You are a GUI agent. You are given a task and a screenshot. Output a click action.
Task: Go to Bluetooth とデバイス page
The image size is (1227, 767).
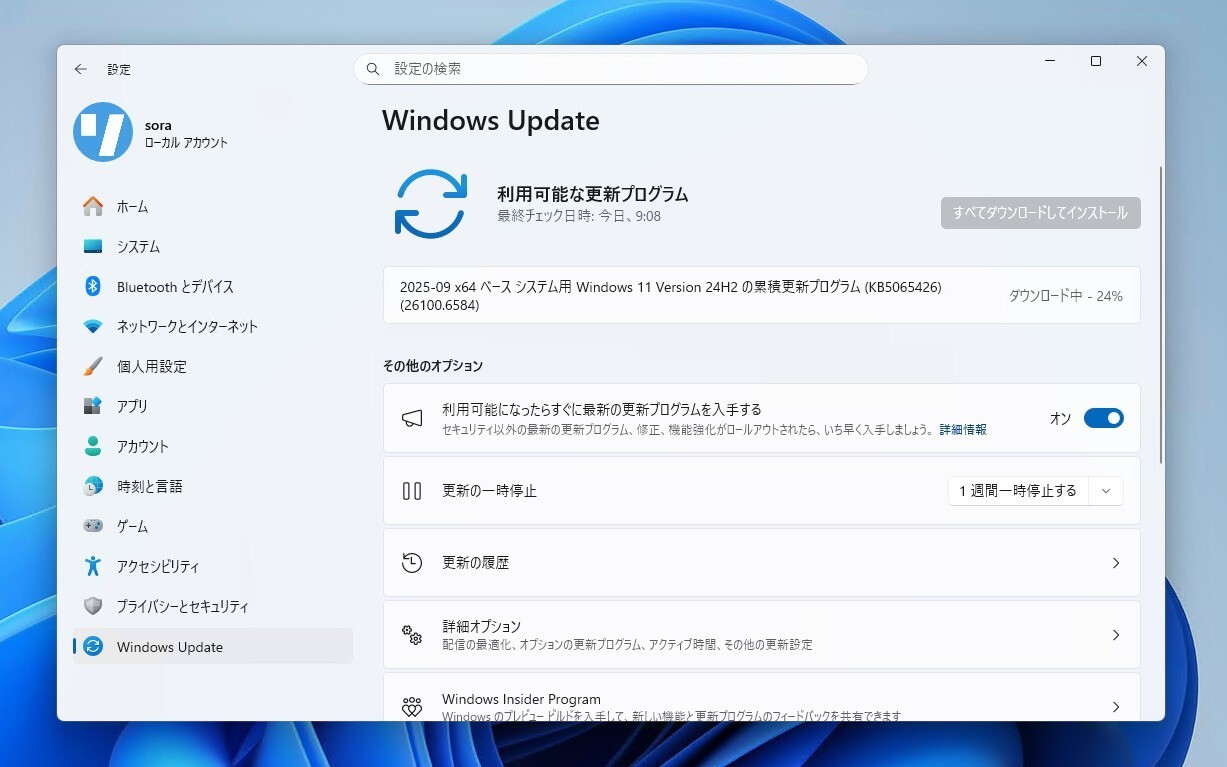pyautogui.click(x=213, y=286)
